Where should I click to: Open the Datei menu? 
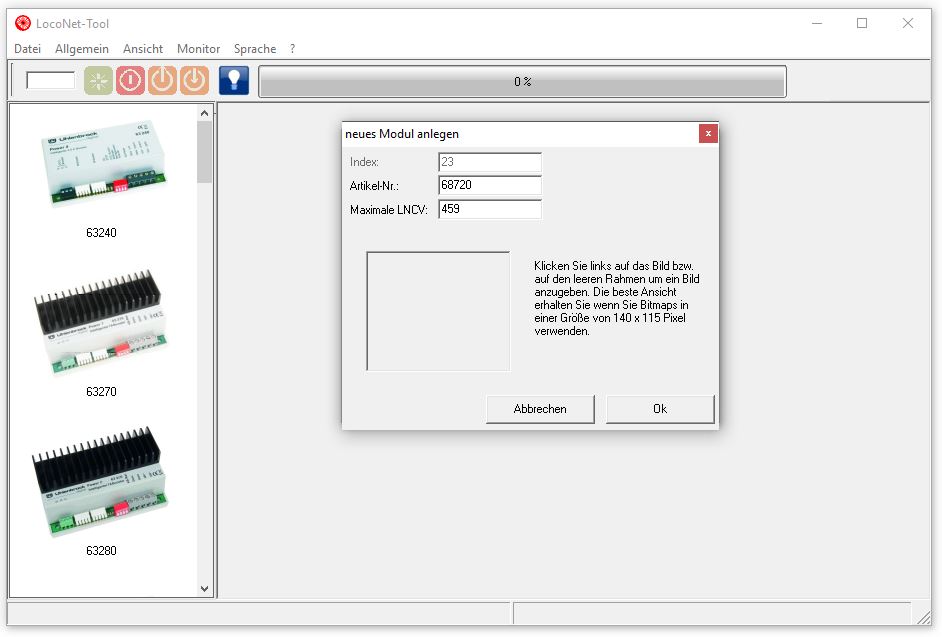(x=28, y=49)
